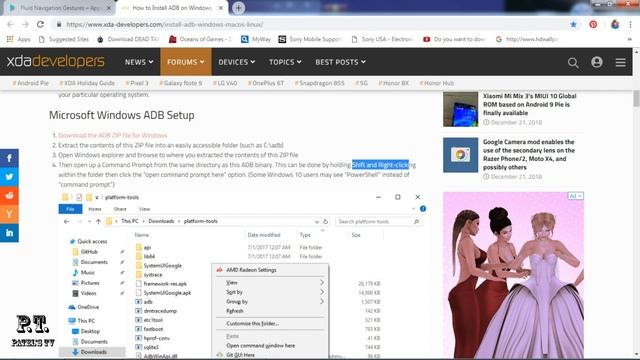Open Chrome three-dot menu
The height and width of the screenshot is (360, 640).
click(631, 24)
